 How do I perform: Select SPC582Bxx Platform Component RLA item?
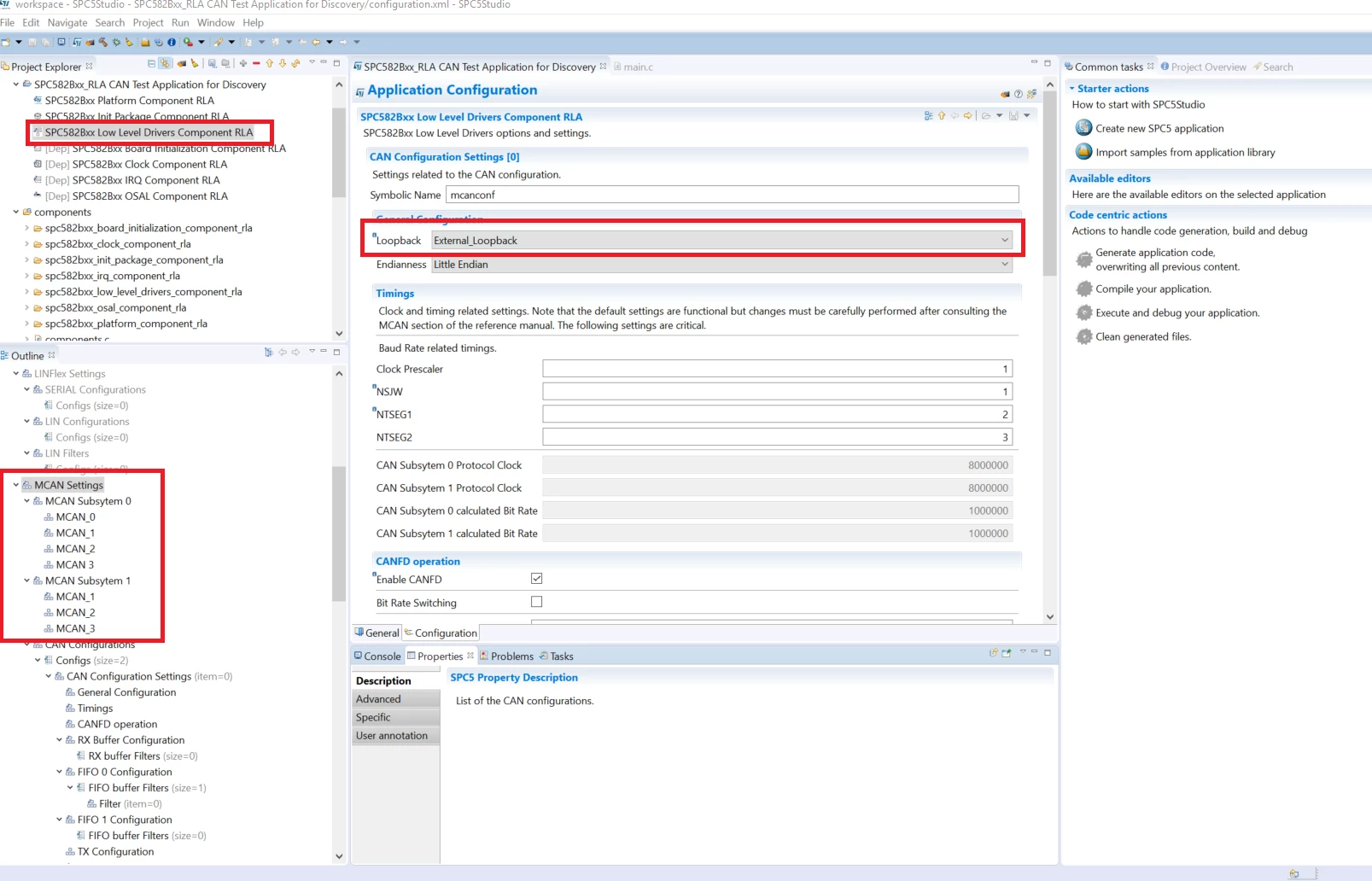pyautogui.click(x=129, y=101)
